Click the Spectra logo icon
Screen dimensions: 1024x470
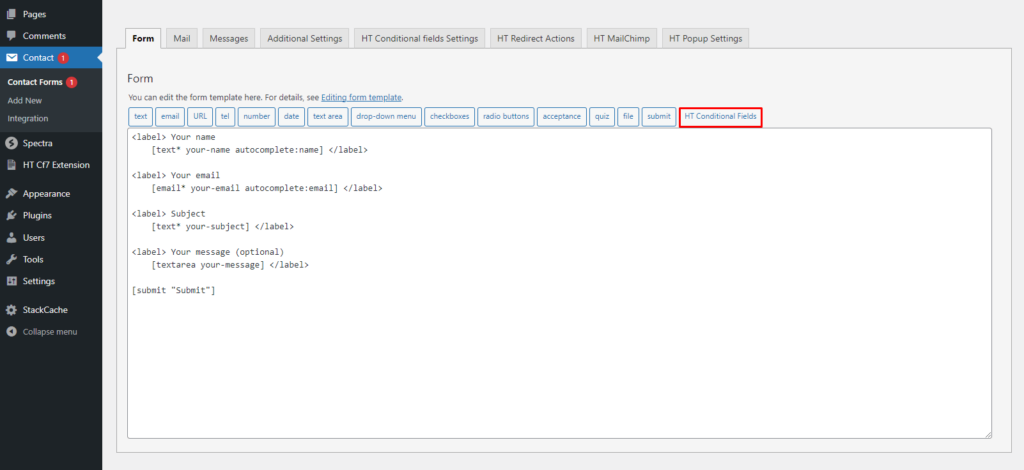coord(11,143)
